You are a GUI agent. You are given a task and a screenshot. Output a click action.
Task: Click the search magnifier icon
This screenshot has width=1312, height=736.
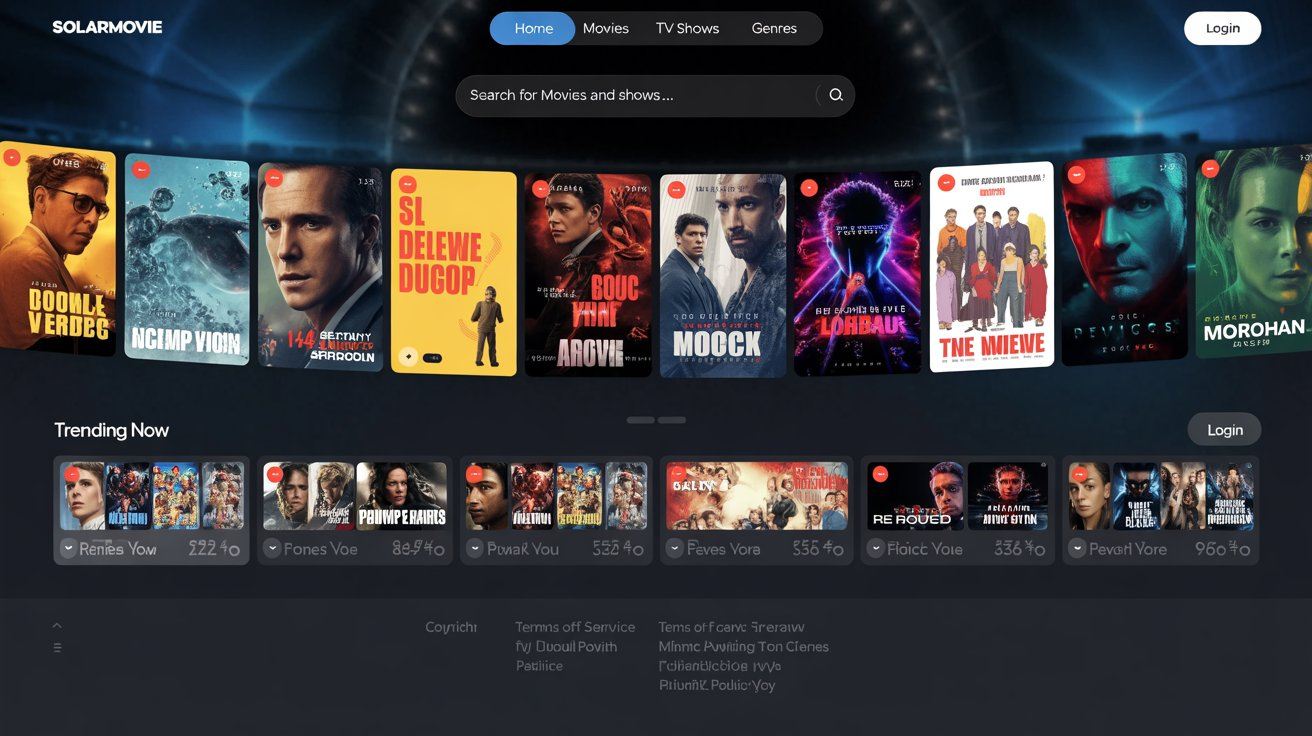tap(836, 95)
